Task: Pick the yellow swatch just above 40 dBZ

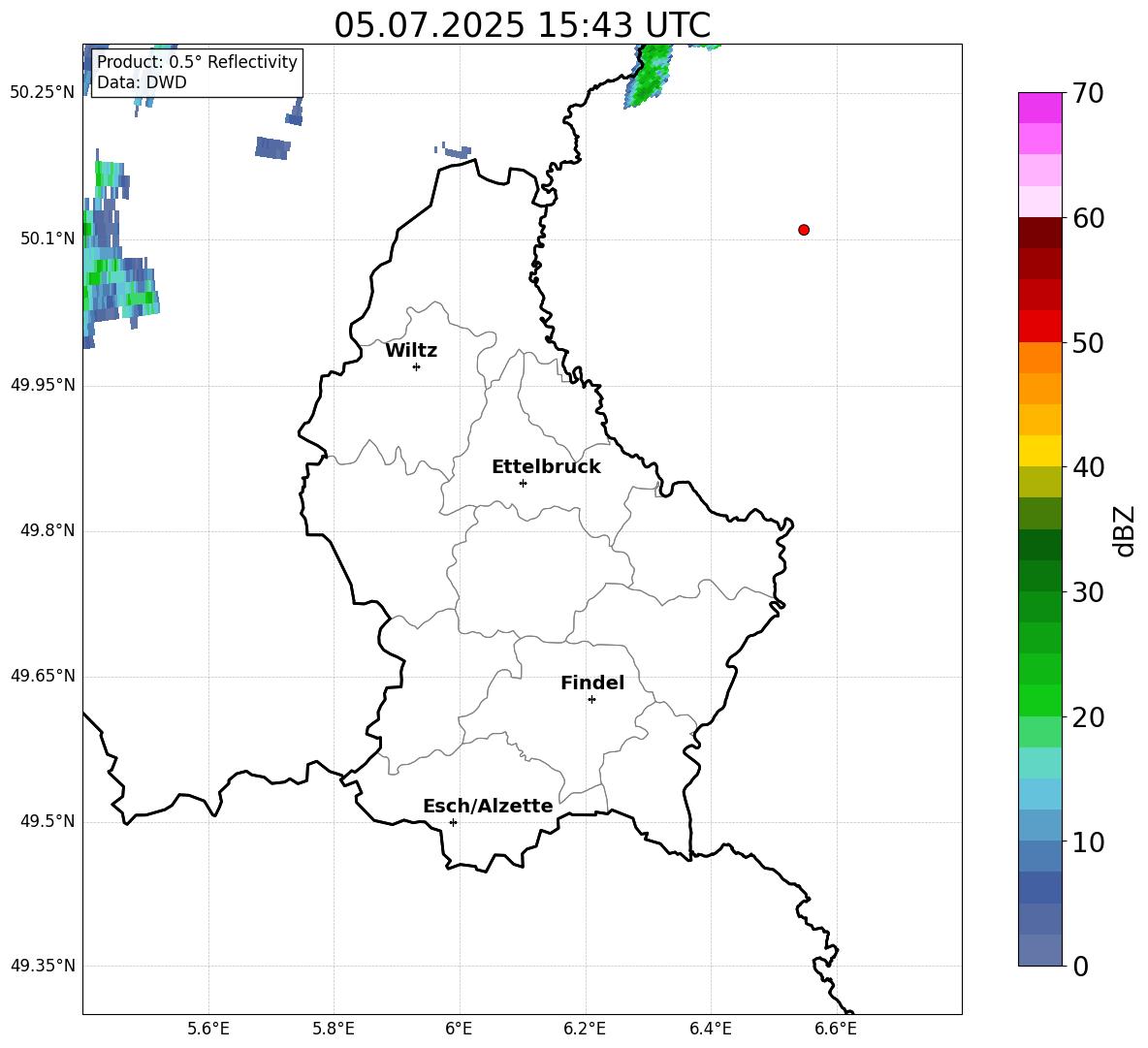Action: pos(1039,451)
